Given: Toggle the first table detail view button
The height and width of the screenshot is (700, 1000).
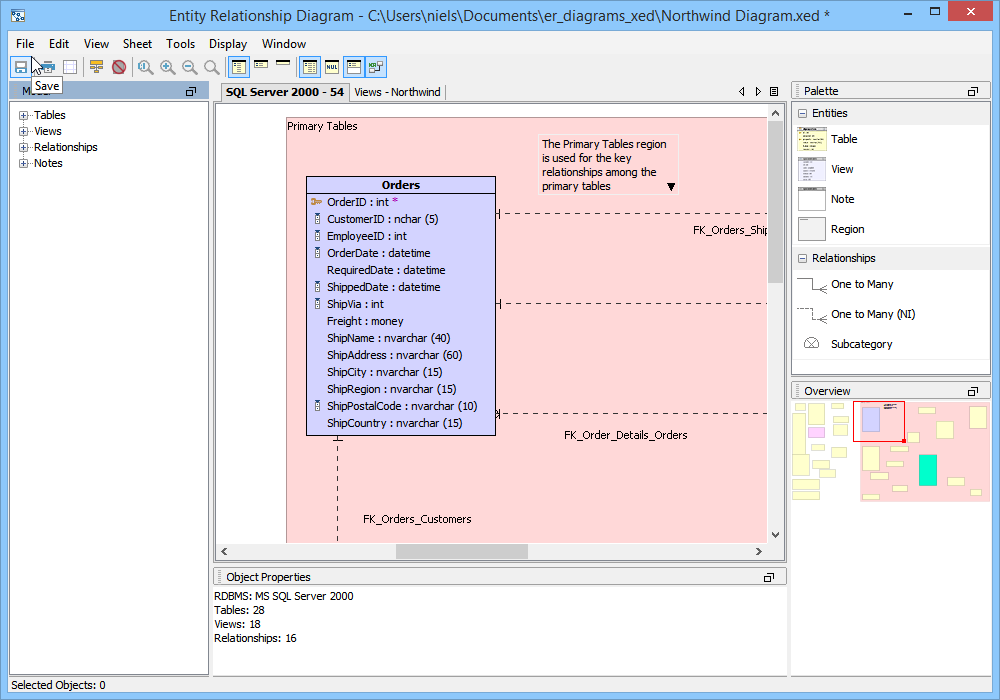Looking at the screenshot, I should click(x=240, y=67).
